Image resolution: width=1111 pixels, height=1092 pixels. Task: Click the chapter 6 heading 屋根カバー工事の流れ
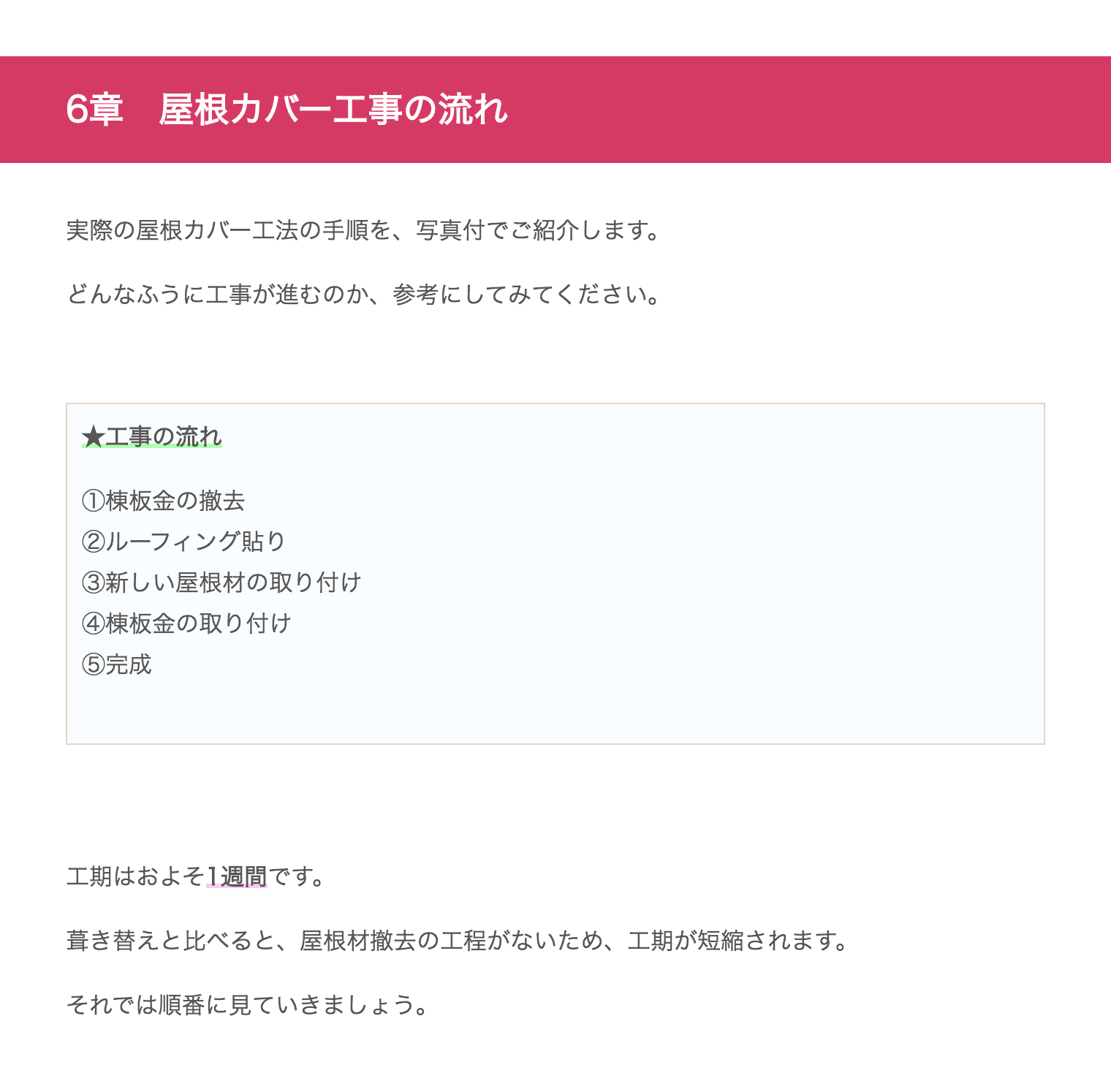[287, 110]
